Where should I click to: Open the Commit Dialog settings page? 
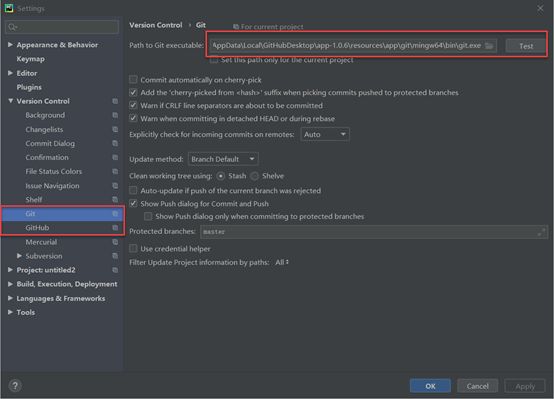click(x=50, y=143)
